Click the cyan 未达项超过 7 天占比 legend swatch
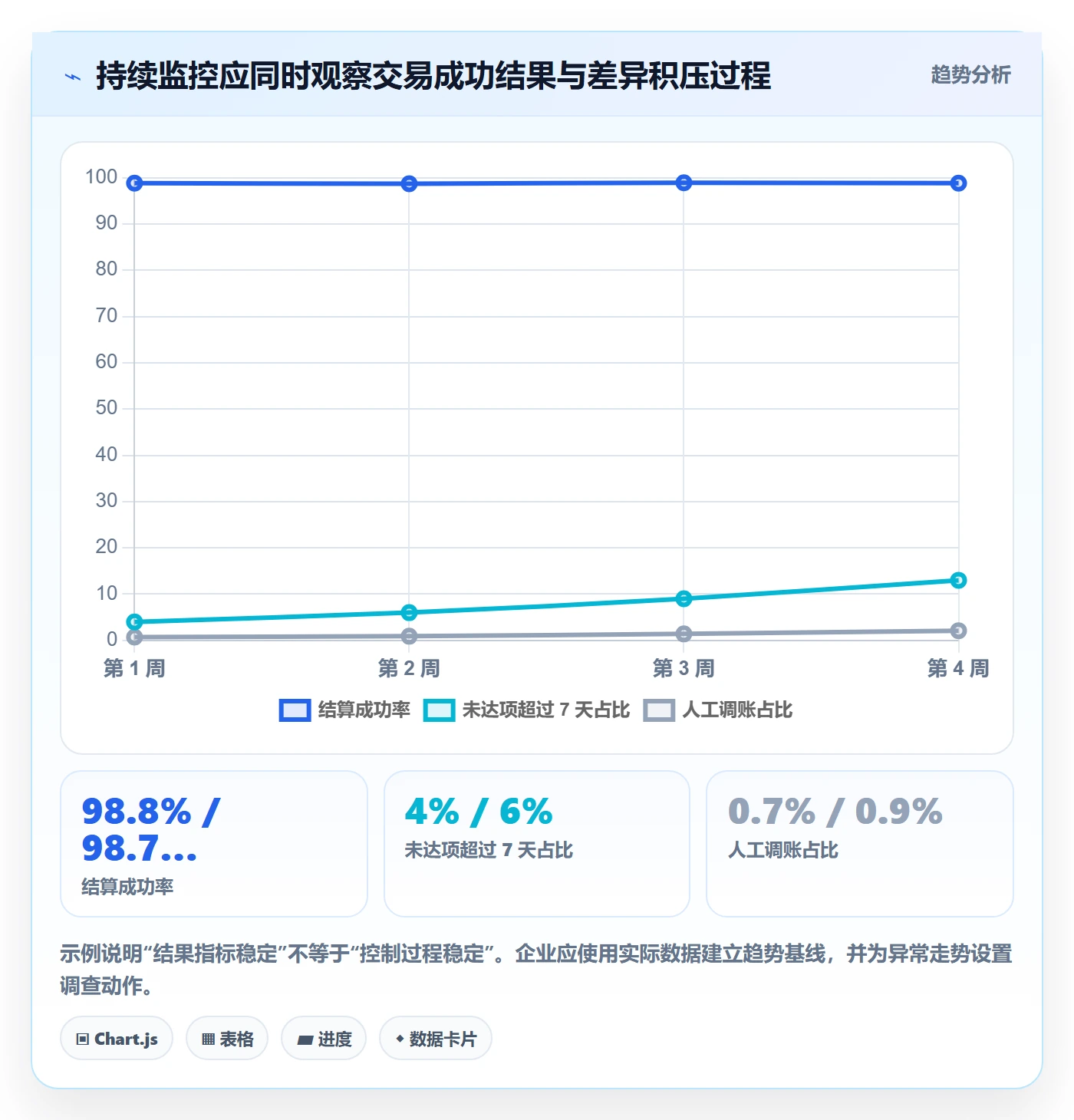The image size is (1074, 1120). [439, 710]
